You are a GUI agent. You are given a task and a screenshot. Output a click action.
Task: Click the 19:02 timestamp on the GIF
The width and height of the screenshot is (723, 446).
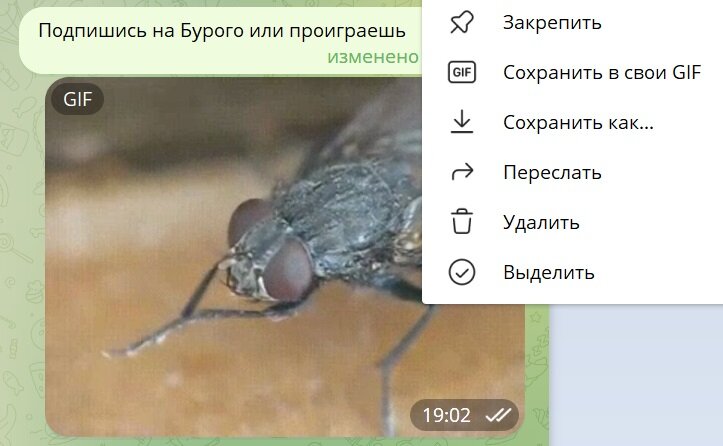click(x=446, y=415)
